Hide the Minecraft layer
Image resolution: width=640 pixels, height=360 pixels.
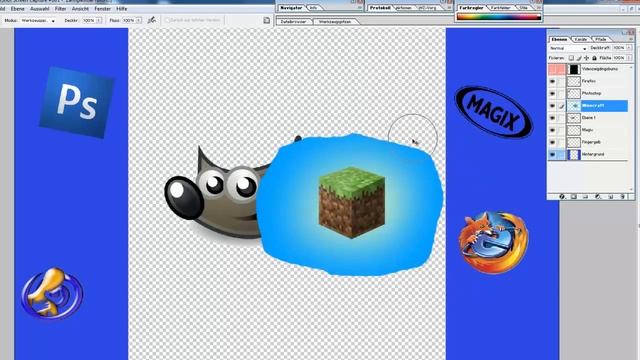pyautogui.click(x=552, y=106)
